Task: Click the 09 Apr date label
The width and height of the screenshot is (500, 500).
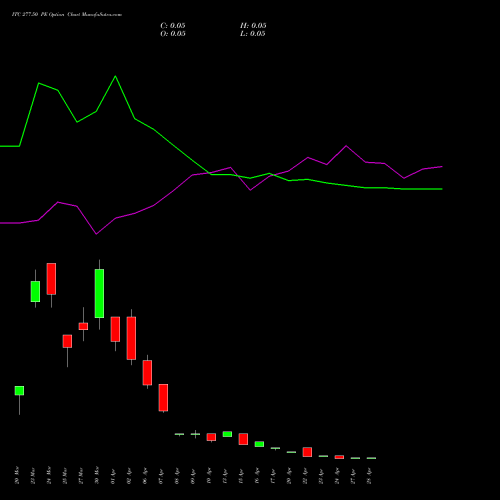Action: tap(193, 476)
